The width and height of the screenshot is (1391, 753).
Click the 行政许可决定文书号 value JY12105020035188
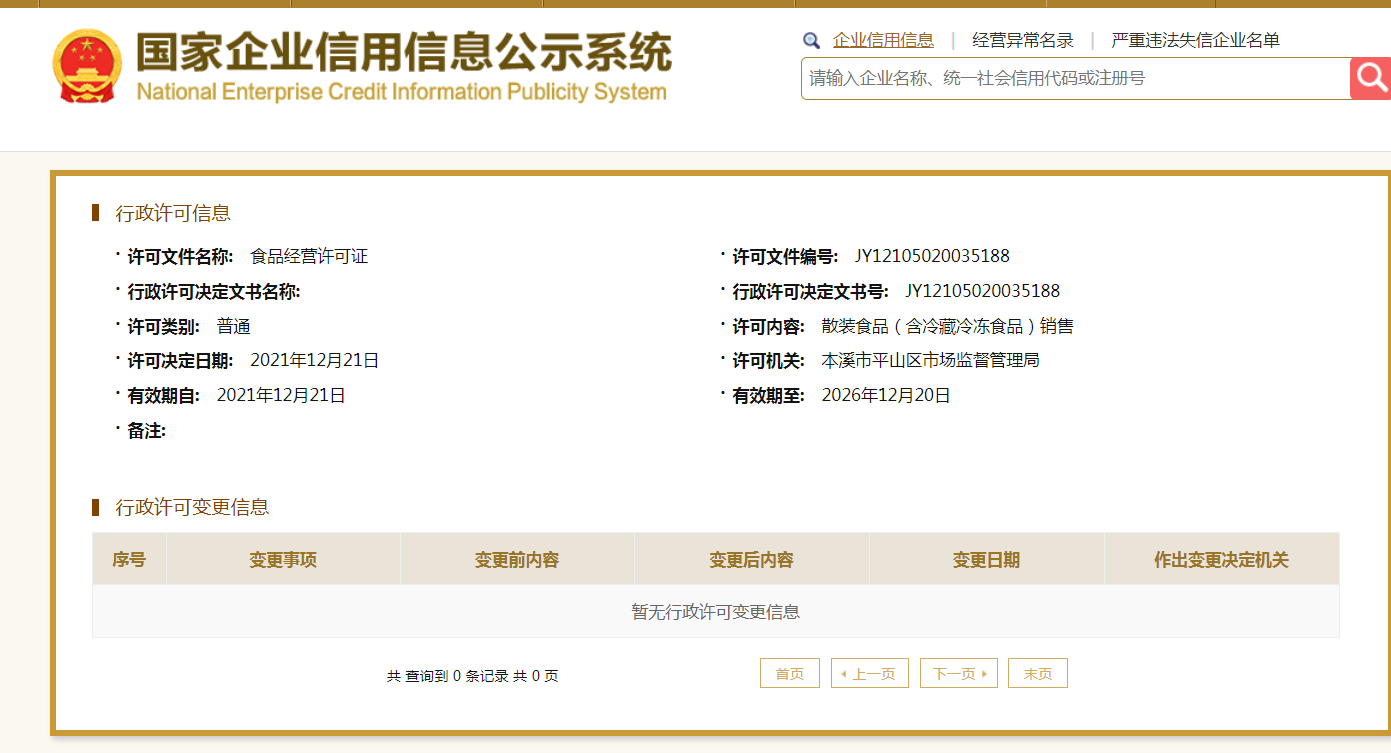983,291
